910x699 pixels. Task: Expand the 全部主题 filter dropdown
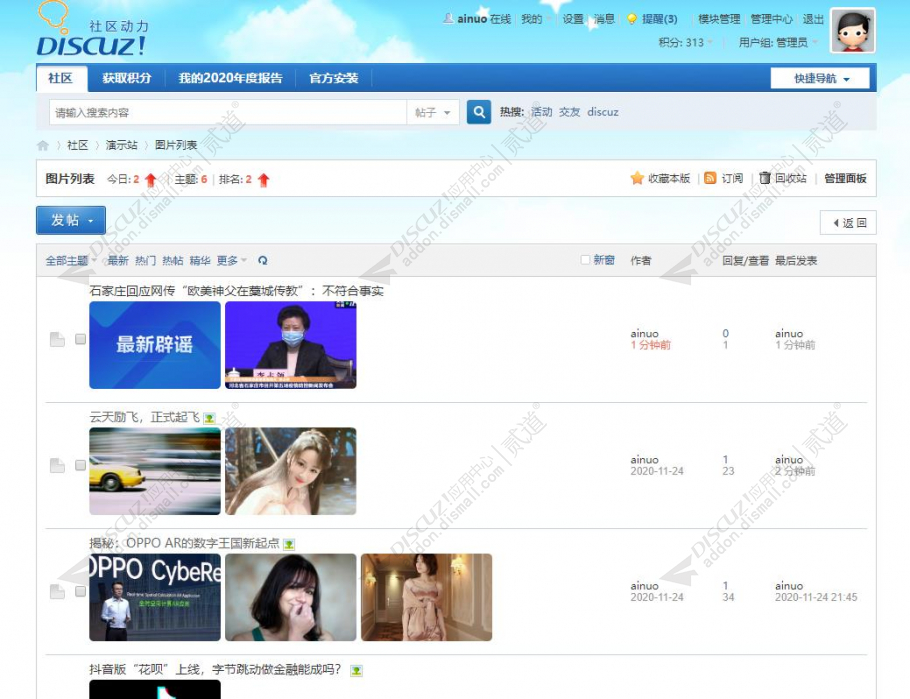[71, 261]
